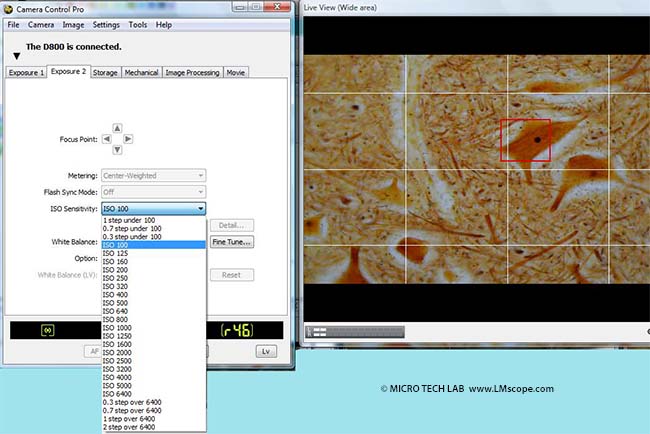Open the Camera menu
The width and height of the screenshot is (650, 434).
coord(41,25)
